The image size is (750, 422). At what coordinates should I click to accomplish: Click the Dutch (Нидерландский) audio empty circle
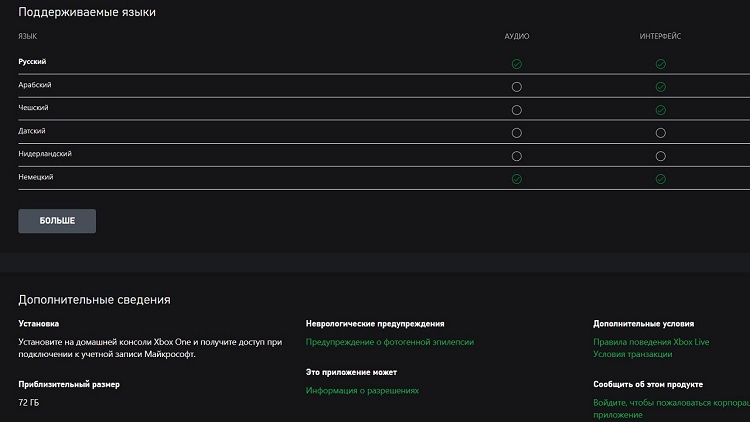516,156
